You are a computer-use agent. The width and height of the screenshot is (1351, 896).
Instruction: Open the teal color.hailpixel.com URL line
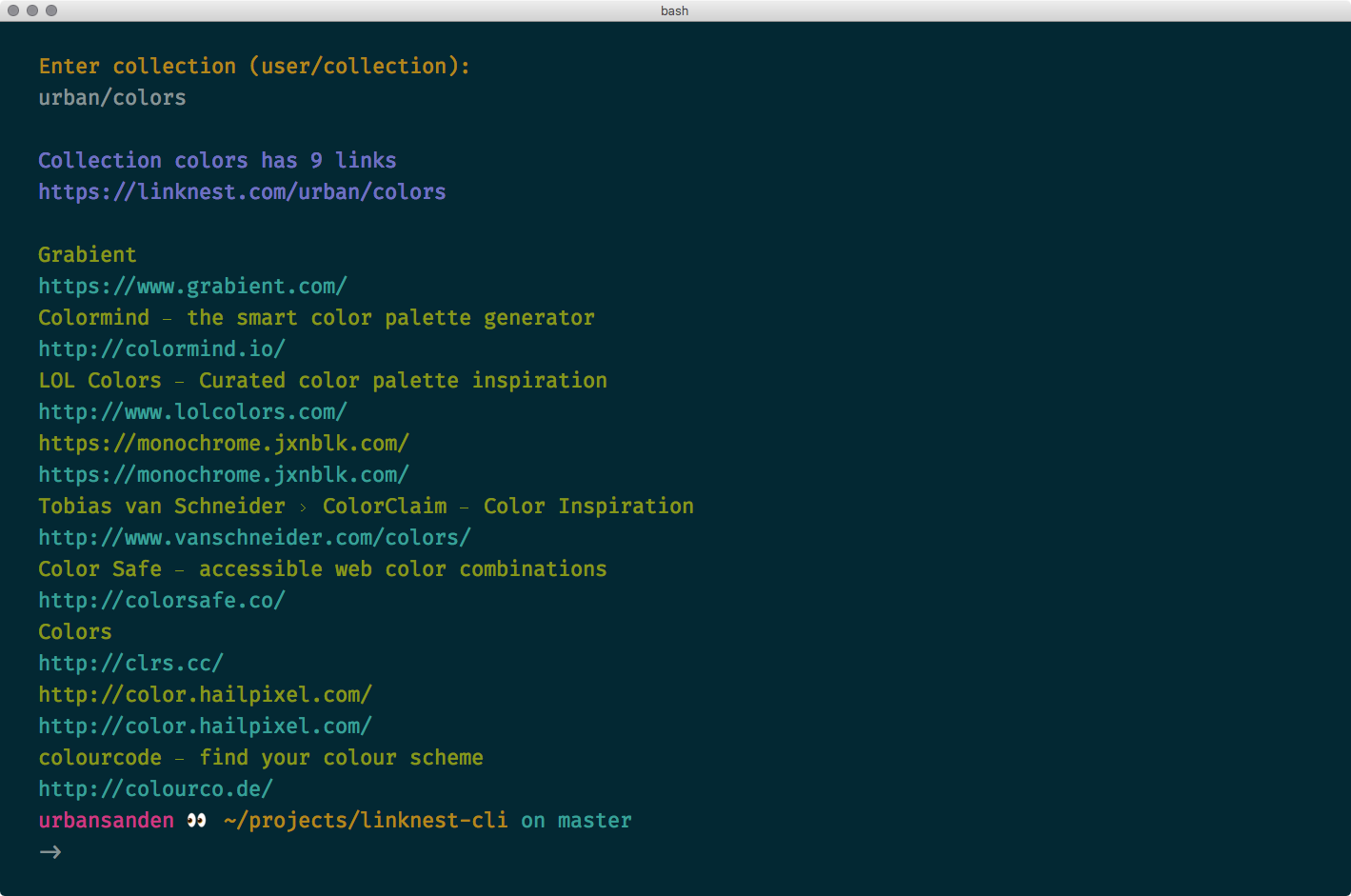coord(205,726)
